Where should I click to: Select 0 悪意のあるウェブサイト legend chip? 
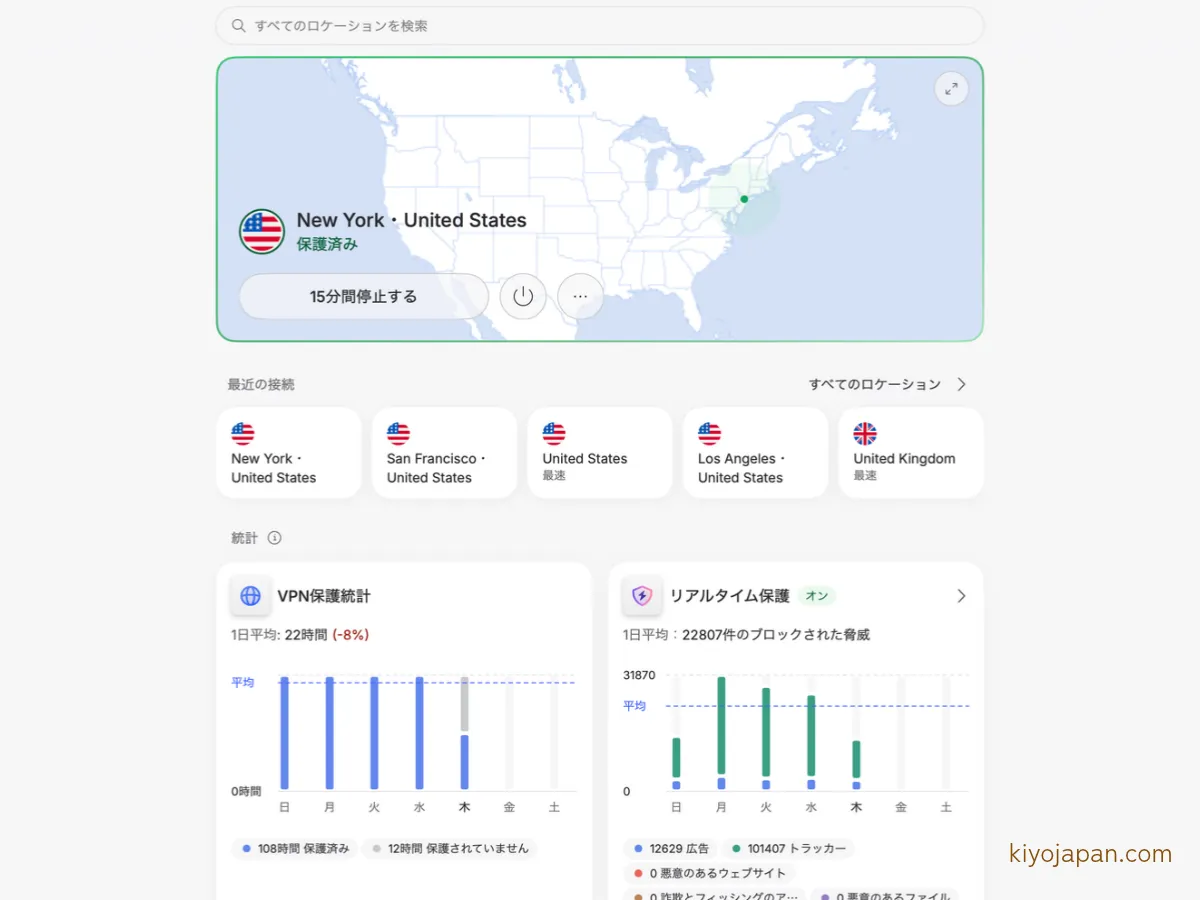[710, 873]
